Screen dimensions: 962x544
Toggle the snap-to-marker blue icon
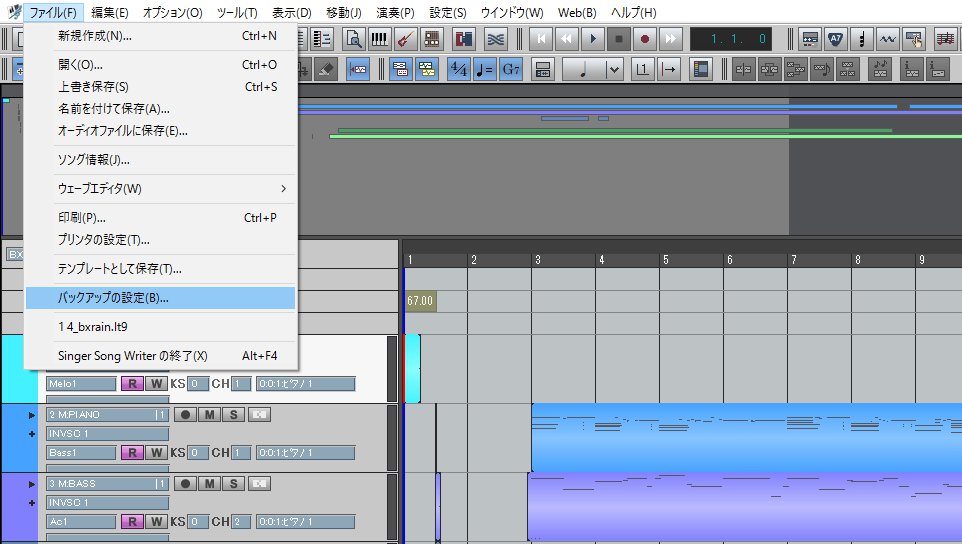[x=358, y=69]
